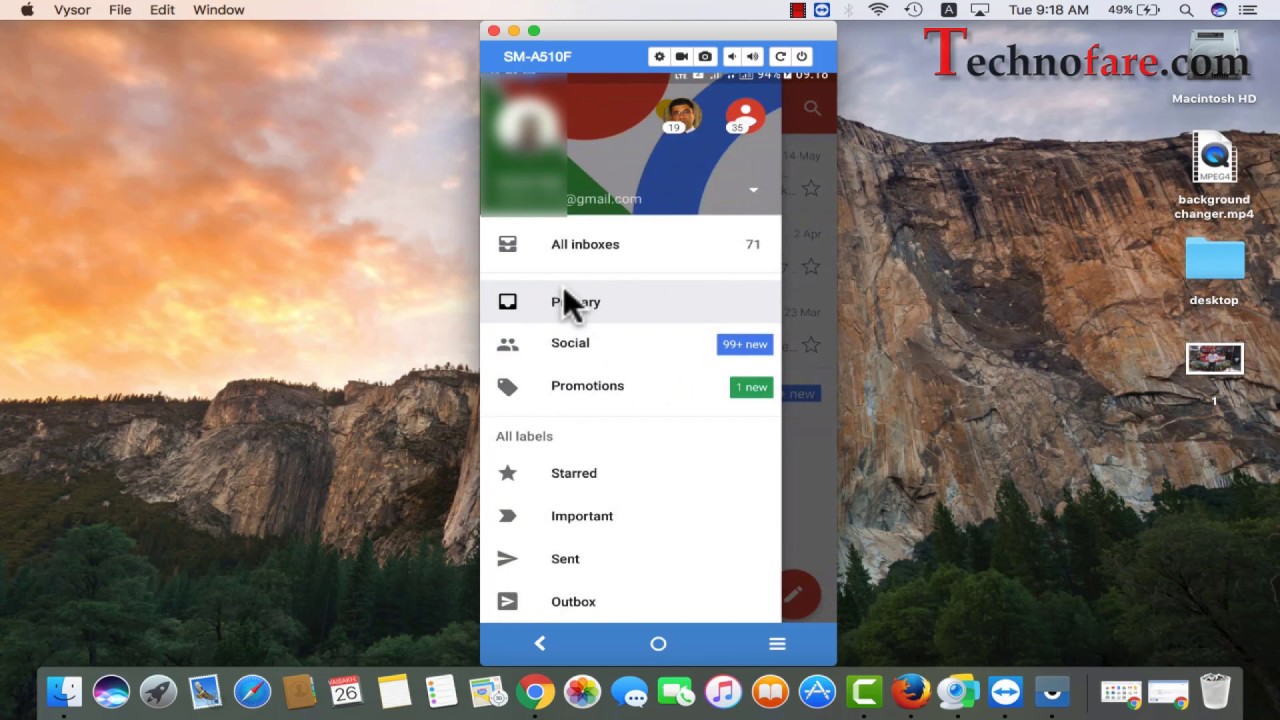Select the Primary inbox row
The height and width of the screenshot is (720, 1280).
coord(630,302)
